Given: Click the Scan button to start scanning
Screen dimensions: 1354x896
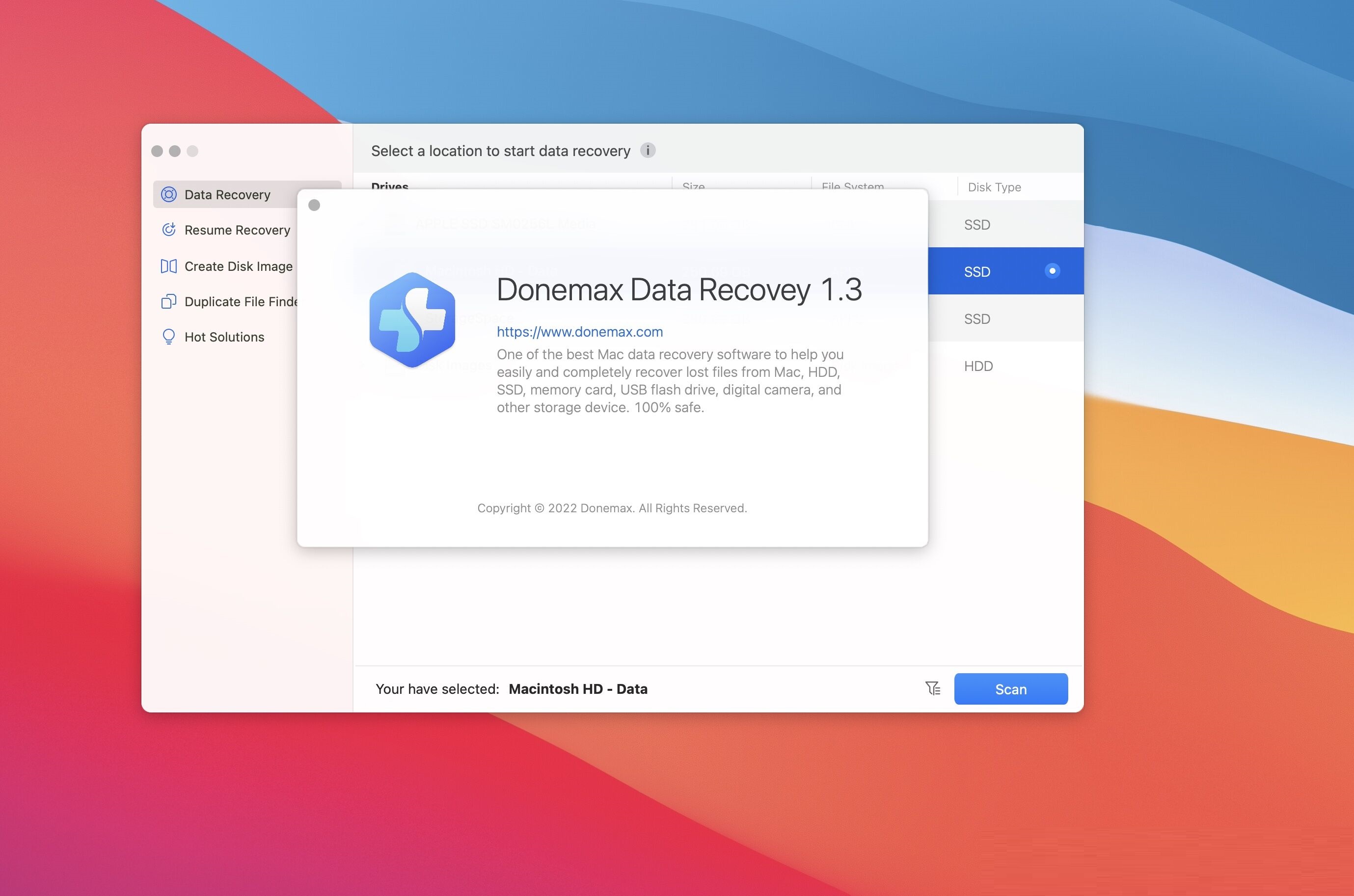Looking at the screenshot, I should pyautogui.click(x=1011, y=688).
